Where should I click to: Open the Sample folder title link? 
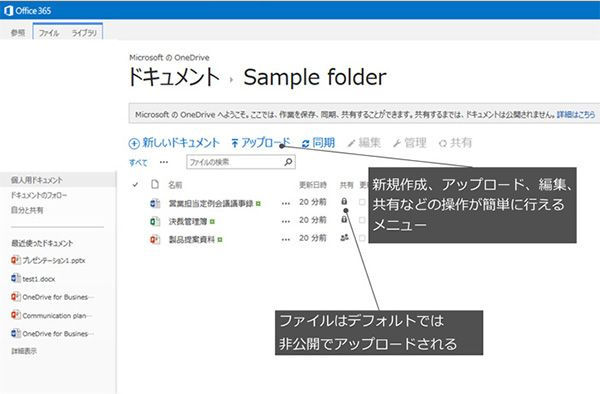point(315,77)
